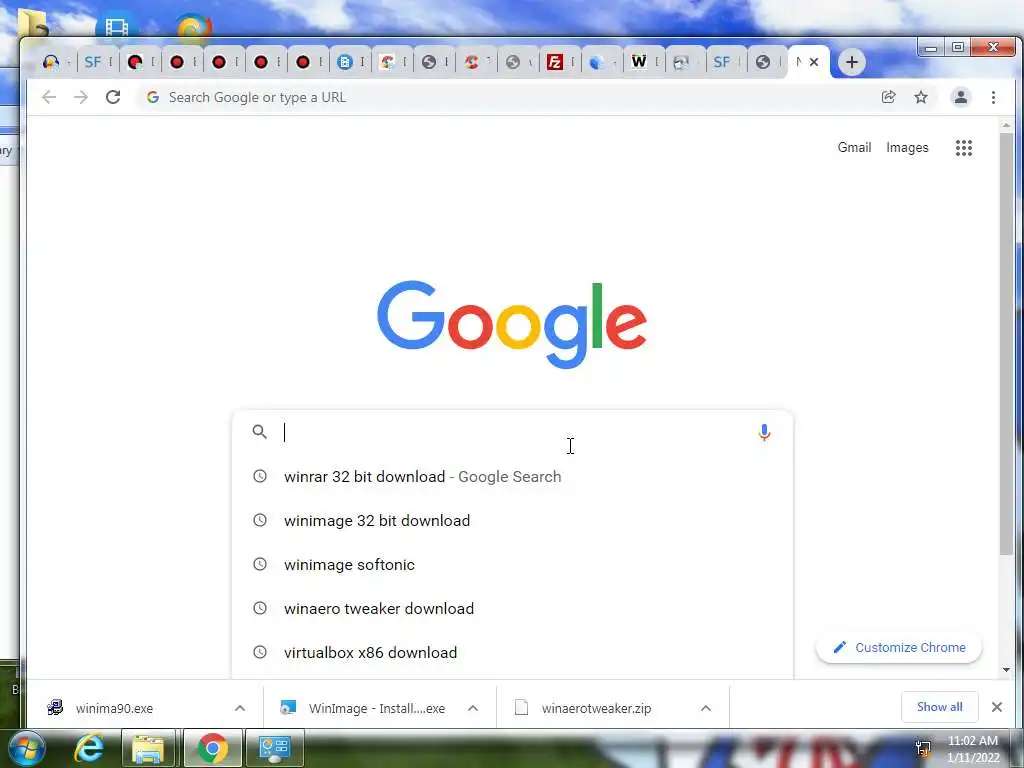Viewport: 1024px width, 768px height.
Task: Launch Internet Explorer from taskbar
Action: pos(88,748)
